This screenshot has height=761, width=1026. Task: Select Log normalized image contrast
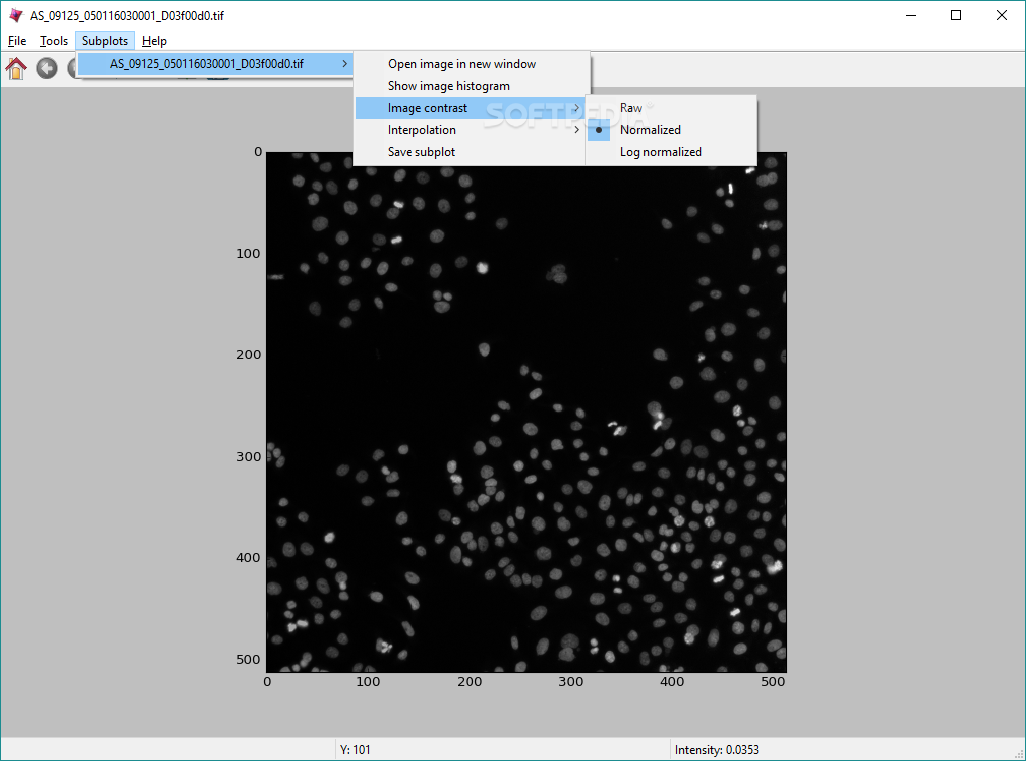pos(671,152)
